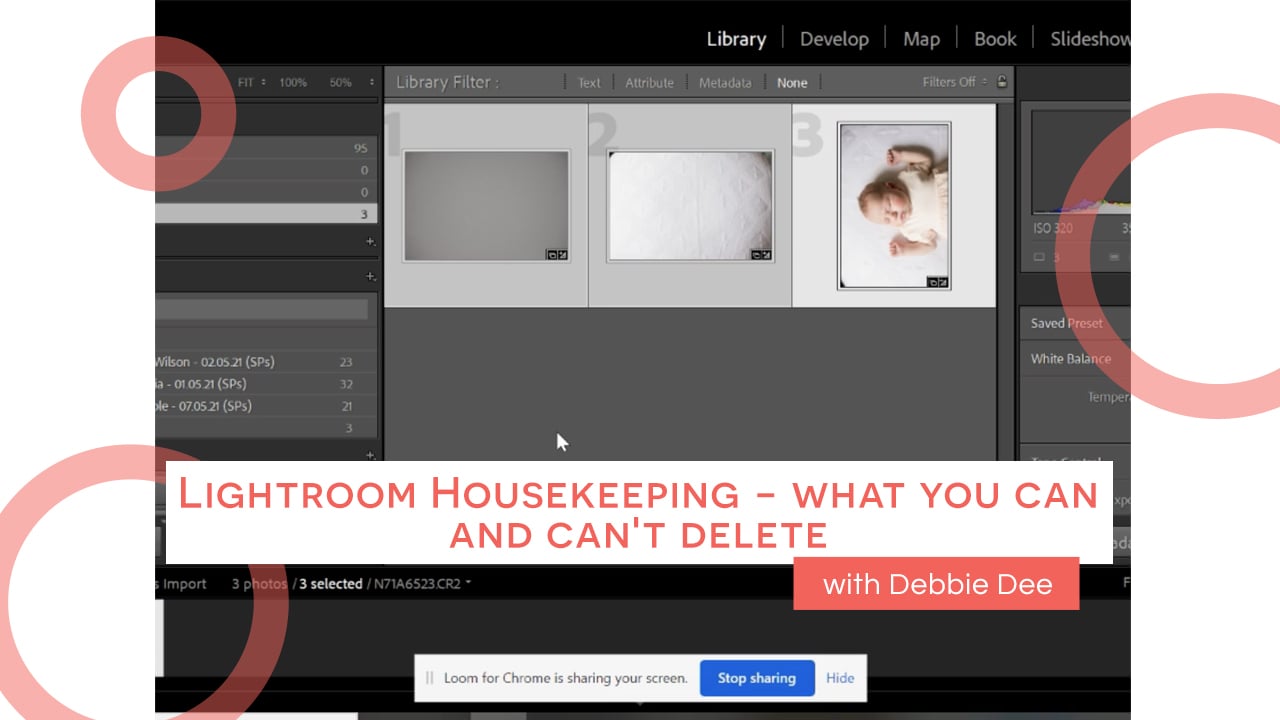Click the Loom bar drag handle icon
The height and width of the screenshot is (720, 1280).
(430, 678)
